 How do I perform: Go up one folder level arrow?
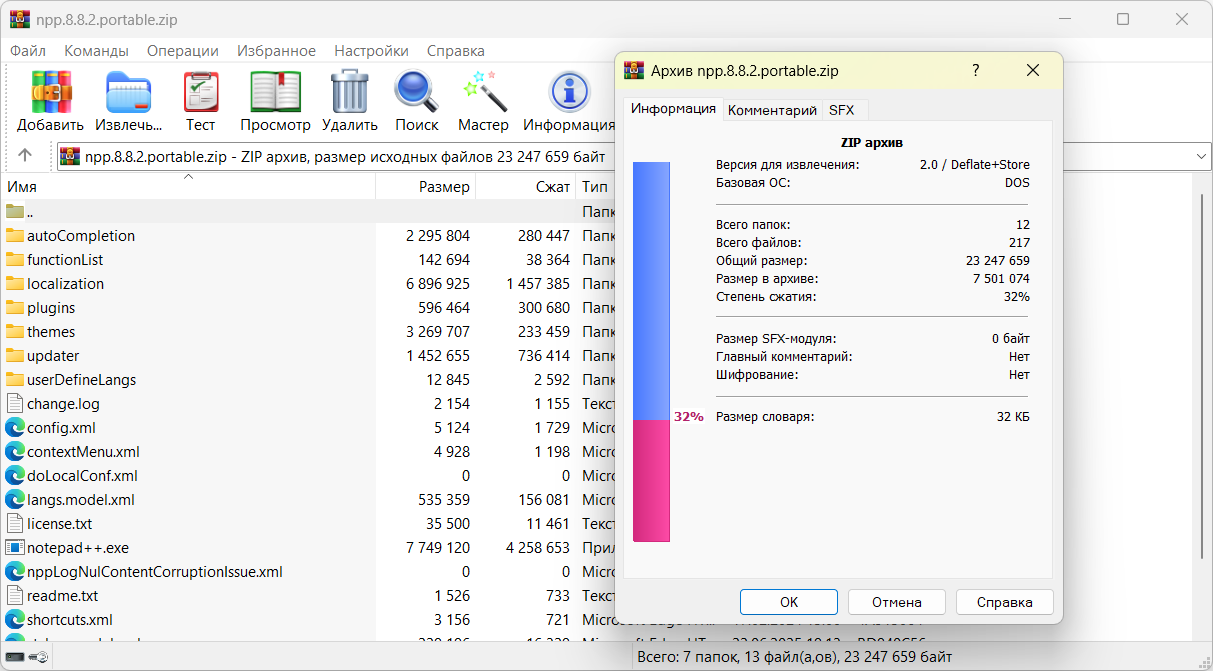[25, 156]
